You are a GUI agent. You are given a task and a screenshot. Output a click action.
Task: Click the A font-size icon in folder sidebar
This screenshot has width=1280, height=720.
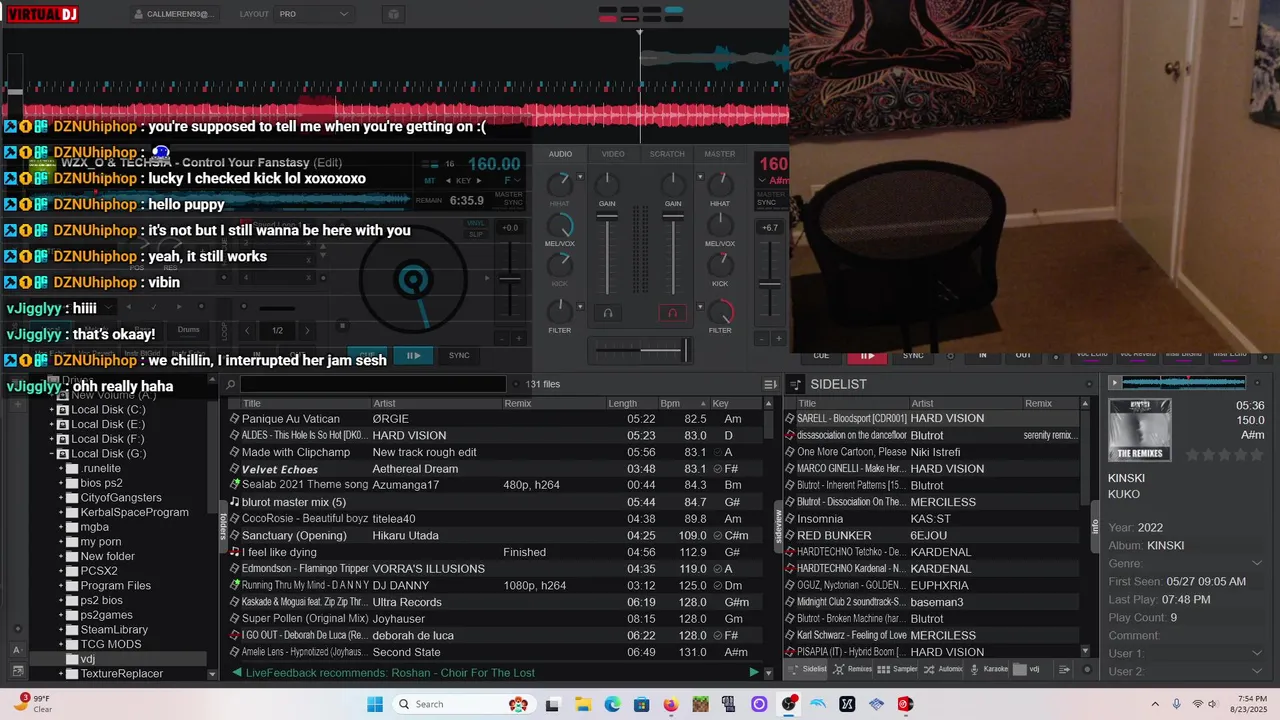17,649
